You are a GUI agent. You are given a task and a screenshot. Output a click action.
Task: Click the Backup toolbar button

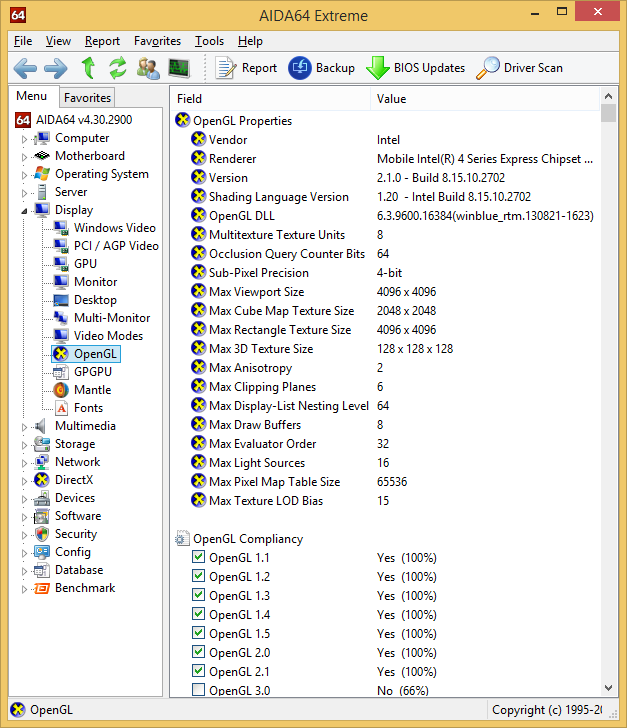(x=321, y=68)
